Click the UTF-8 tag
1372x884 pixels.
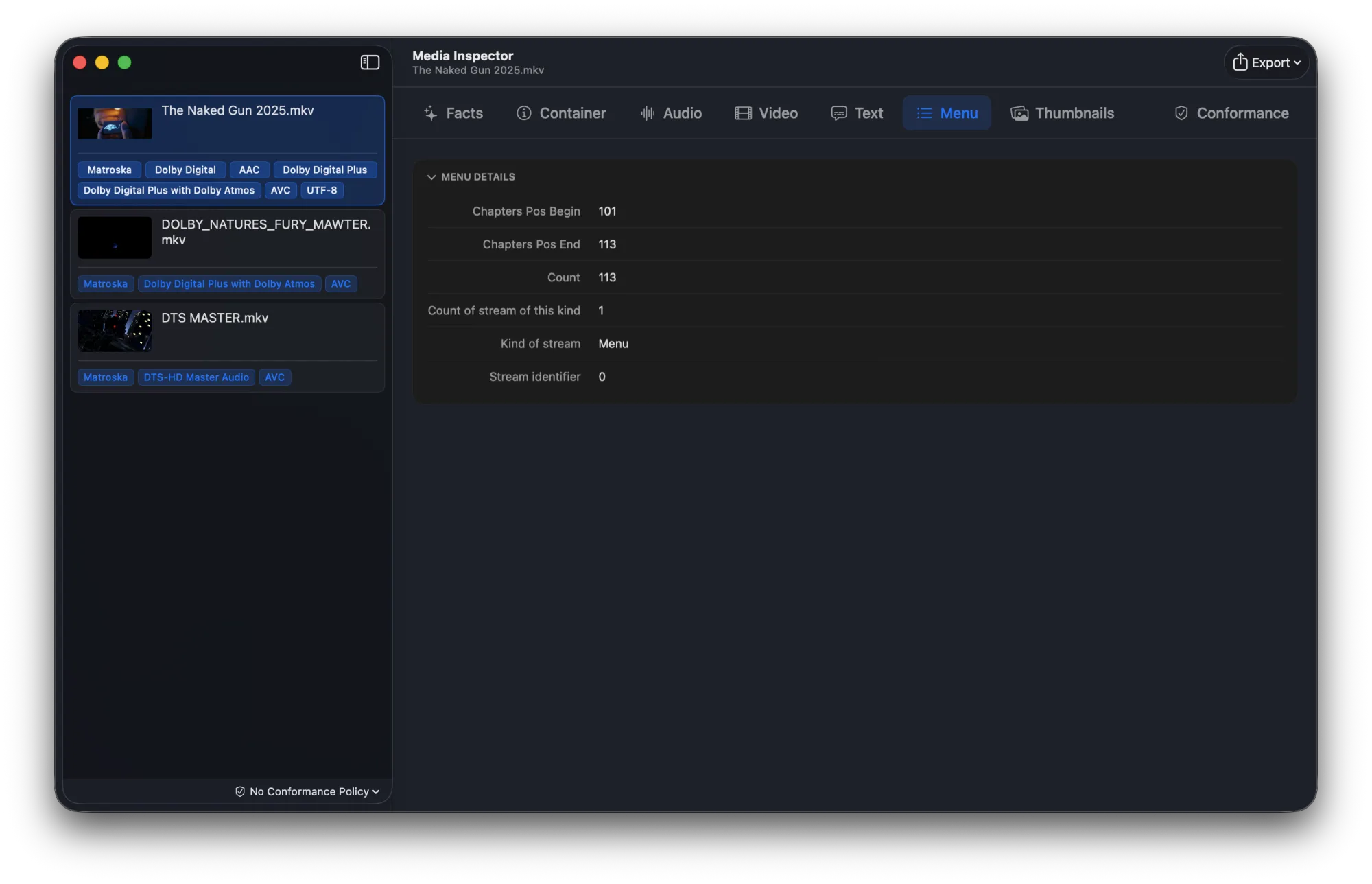322,190
